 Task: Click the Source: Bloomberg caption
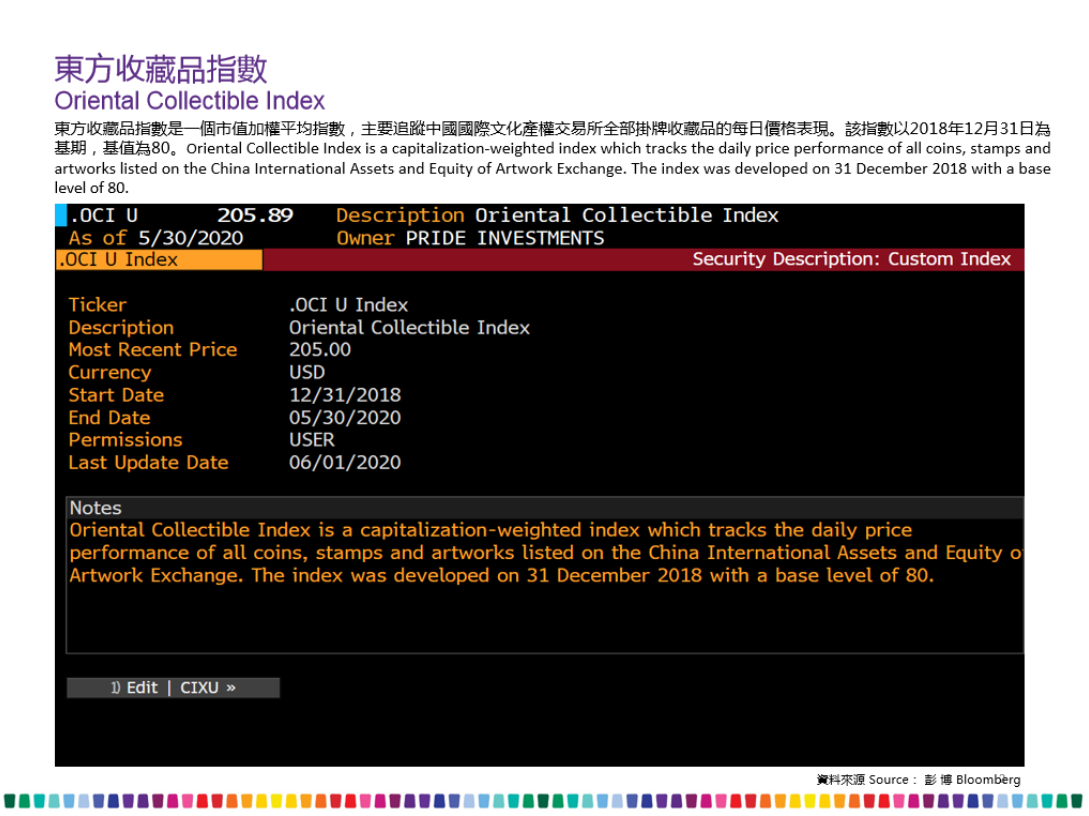(919, 779)
